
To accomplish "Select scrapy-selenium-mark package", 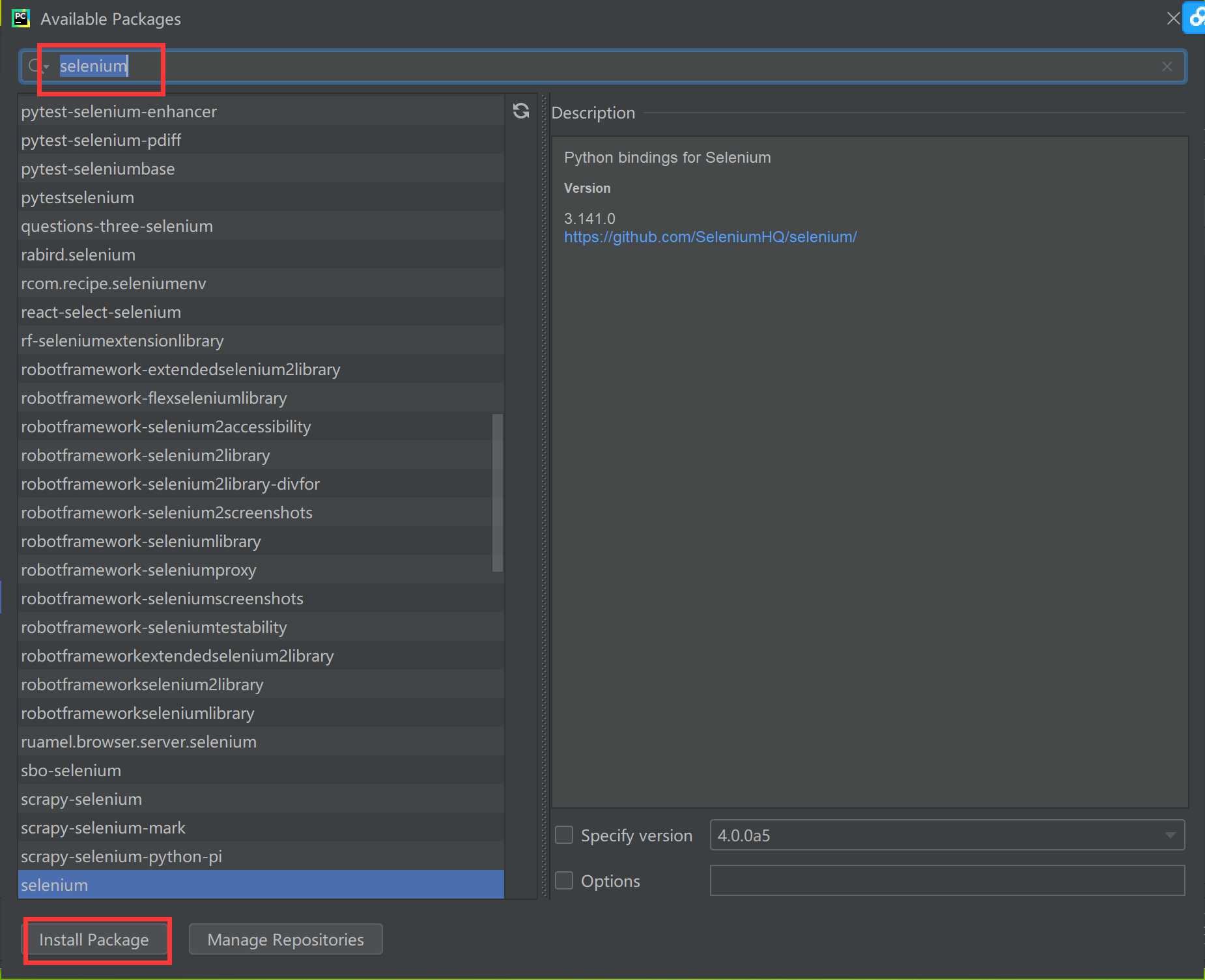I will tap(261, 828).
